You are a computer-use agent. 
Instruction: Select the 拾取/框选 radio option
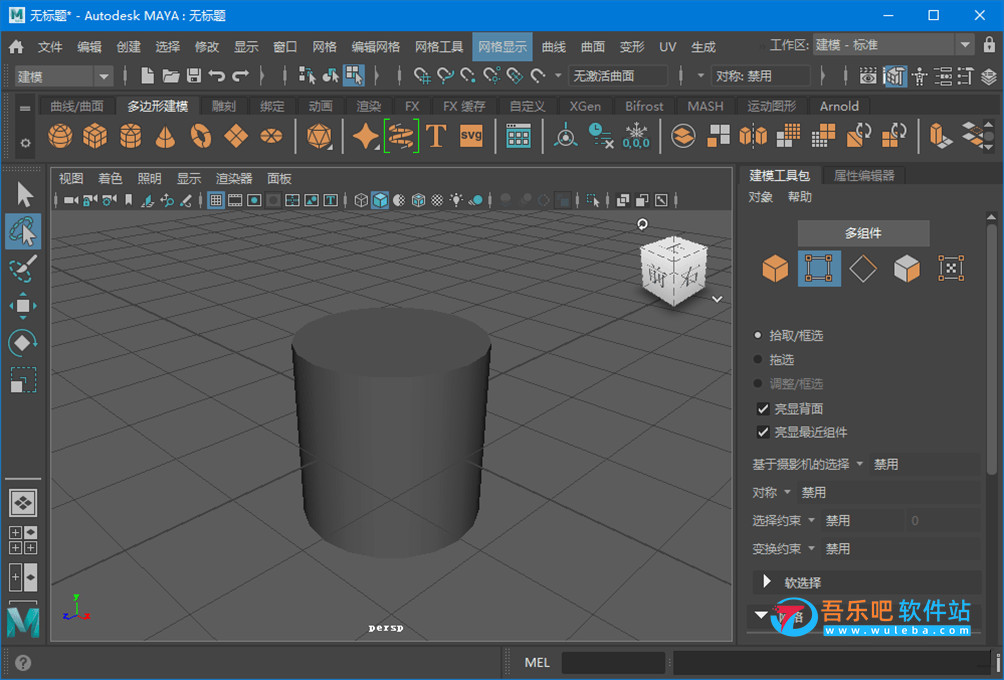(x=757, y=336)
